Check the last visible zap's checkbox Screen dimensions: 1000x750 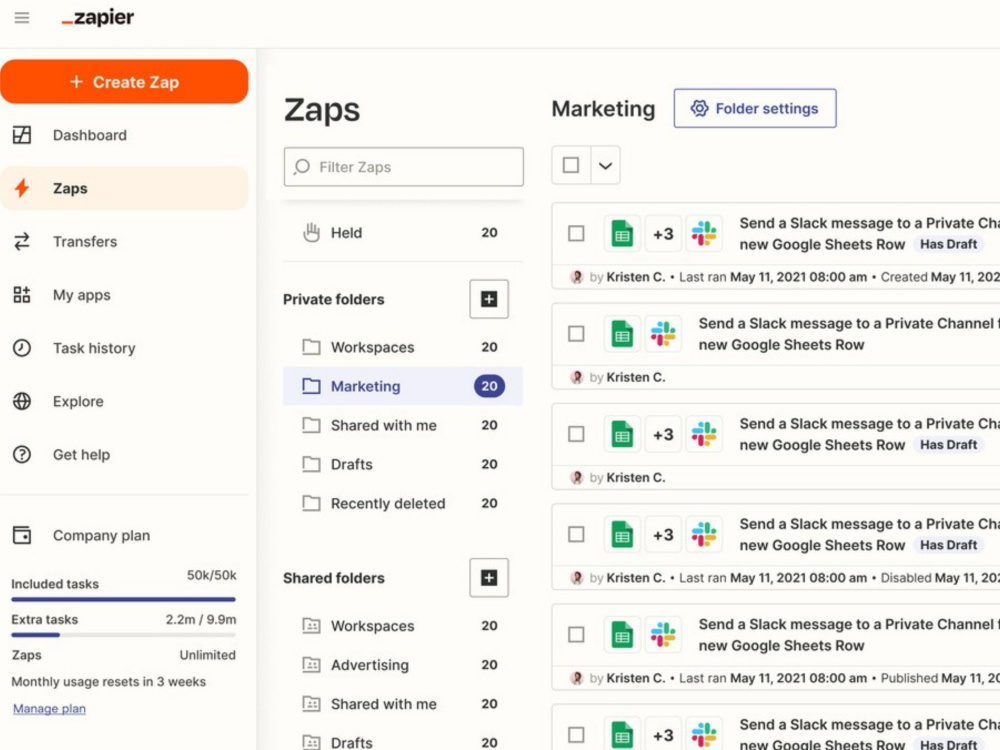click(576, 735)
